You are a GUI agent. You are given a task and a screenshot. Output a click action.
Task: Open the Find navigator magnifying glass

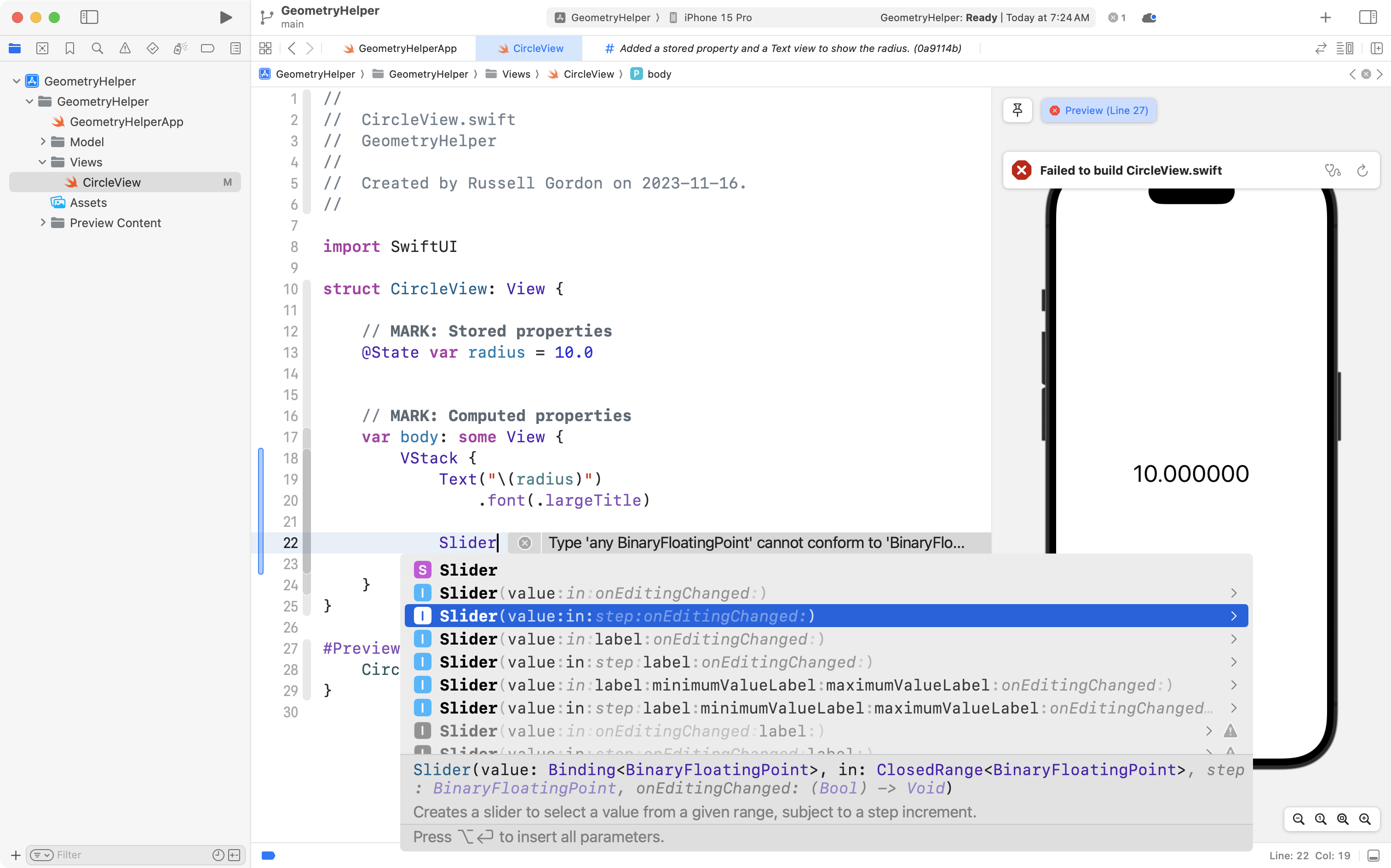coord(97,48)
